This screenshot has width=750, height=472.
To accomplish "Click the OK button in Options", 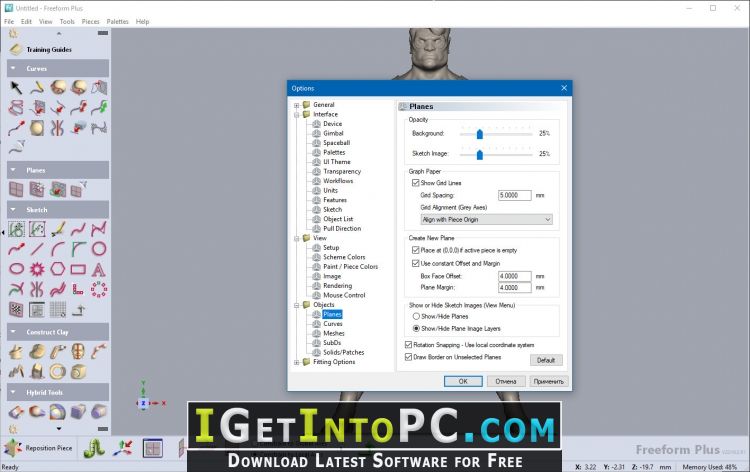I will coord(463,381).
